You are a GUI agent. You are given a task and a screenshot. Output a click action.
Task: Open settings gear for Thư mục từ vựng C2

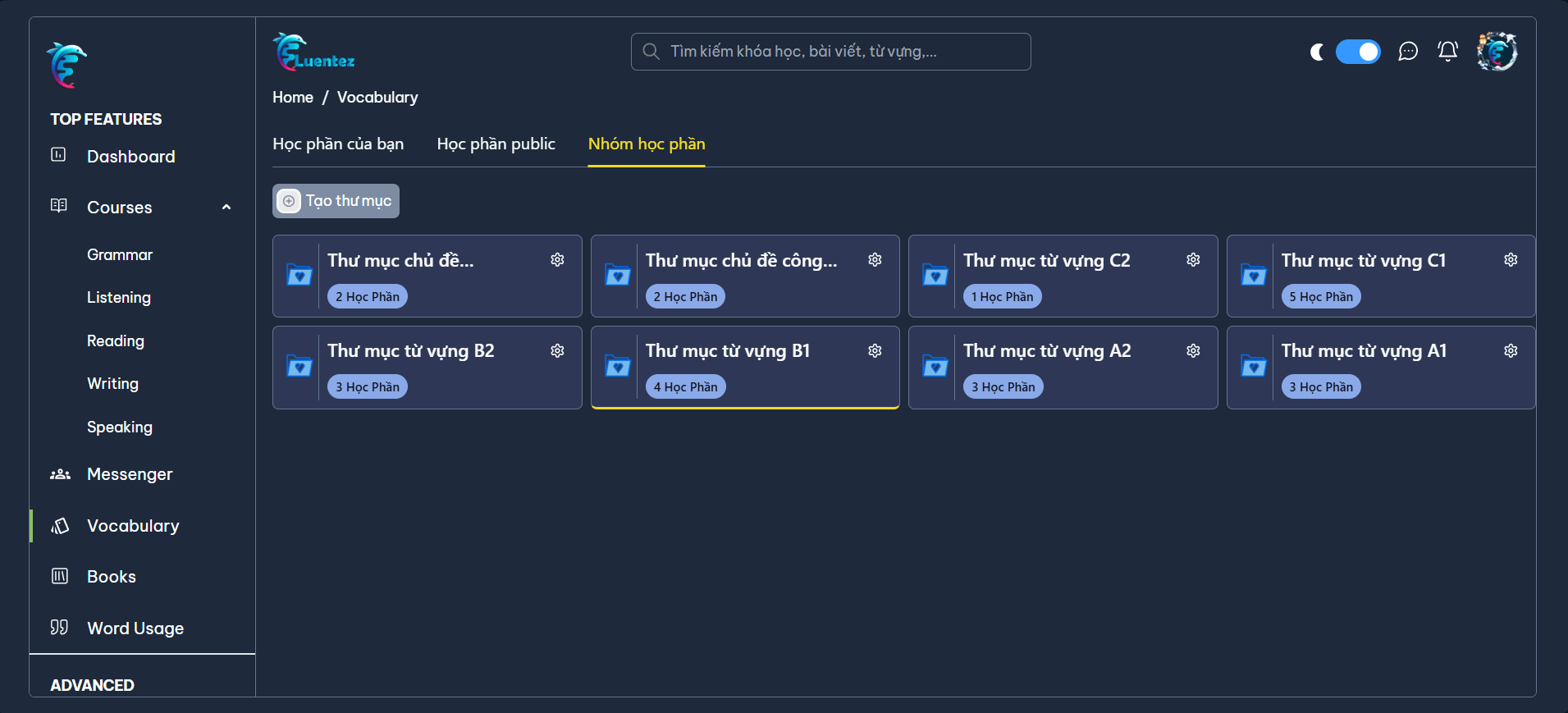tap(1193, 260)
